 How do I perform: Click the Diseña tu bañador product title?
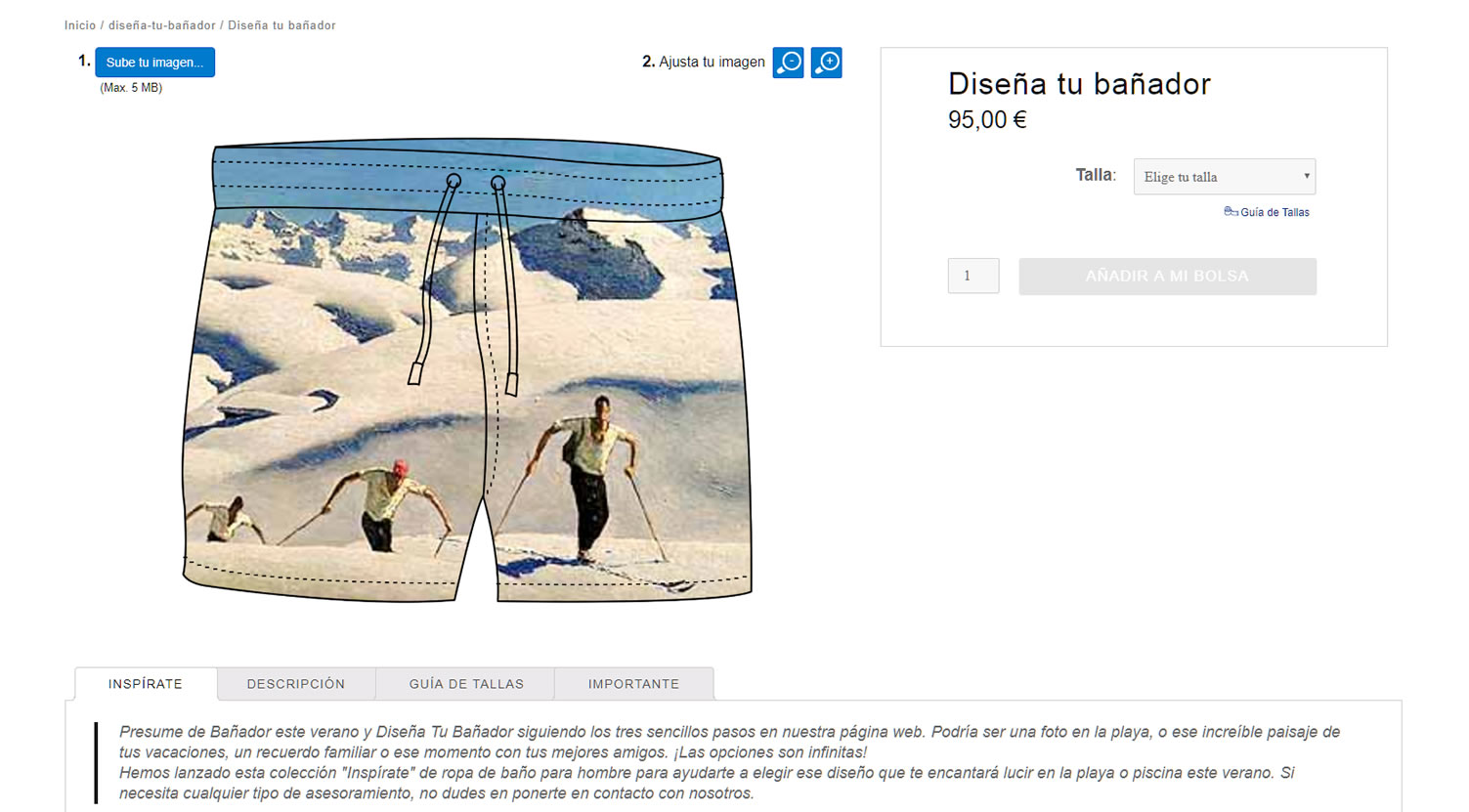coord(1079,84)
